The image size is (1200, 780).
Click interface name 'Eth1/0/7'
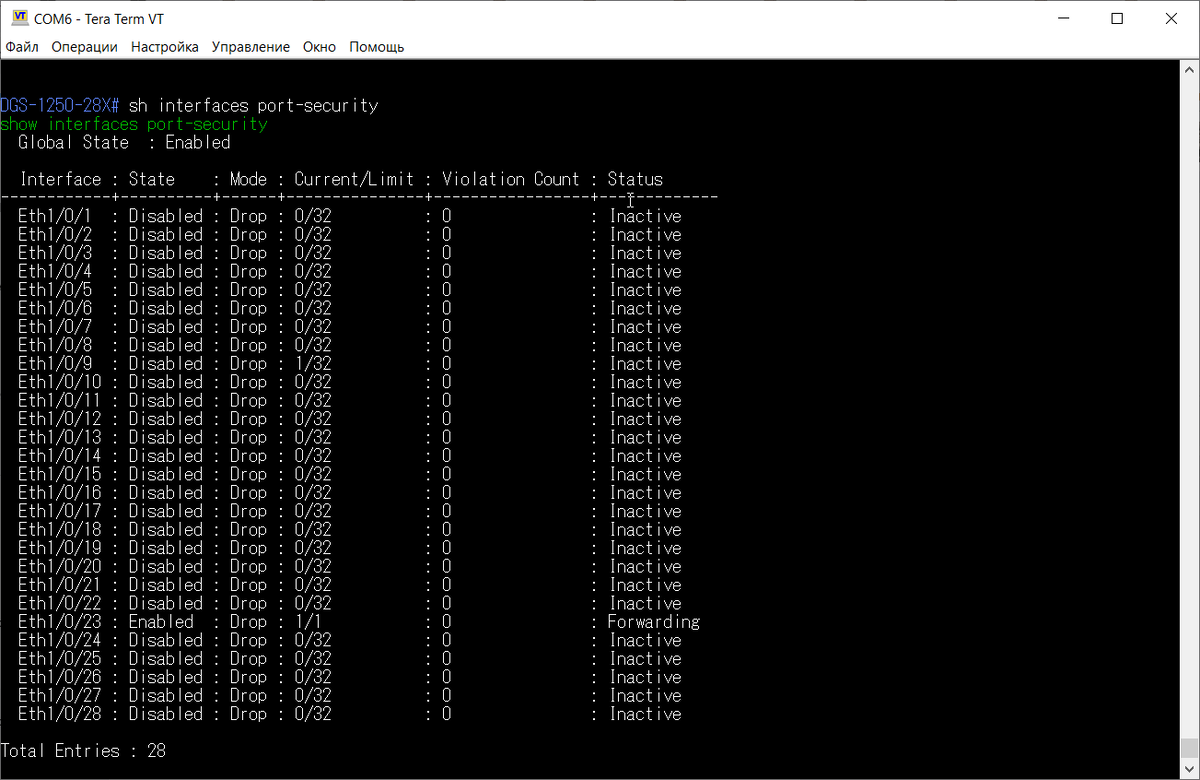tap(55, 327)
